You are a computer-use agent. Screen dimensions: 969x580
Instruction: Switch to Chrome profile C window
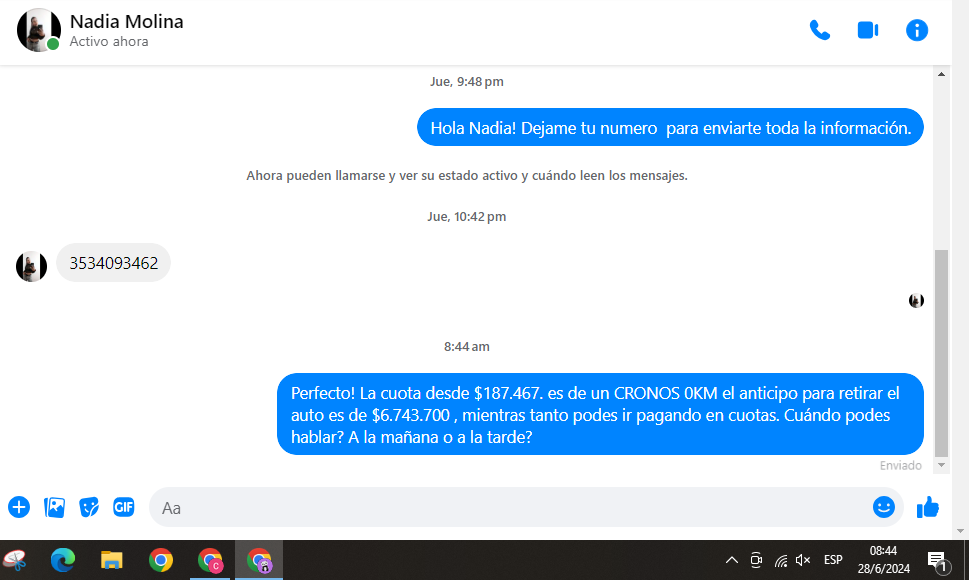point(210,560)
